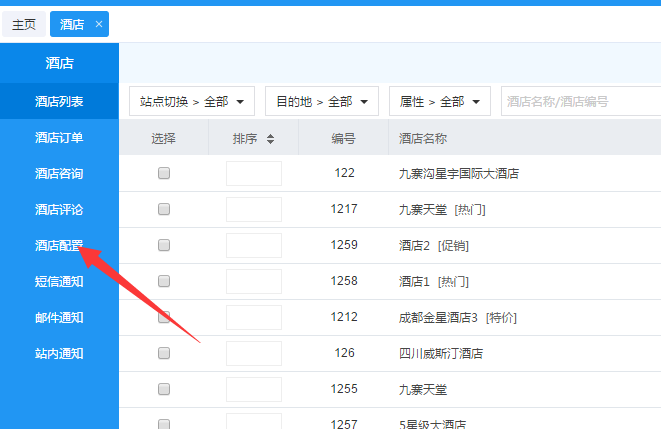Open 四川威斯汀酒店 hotel name

pyautogui.click(x=441, y=353)
